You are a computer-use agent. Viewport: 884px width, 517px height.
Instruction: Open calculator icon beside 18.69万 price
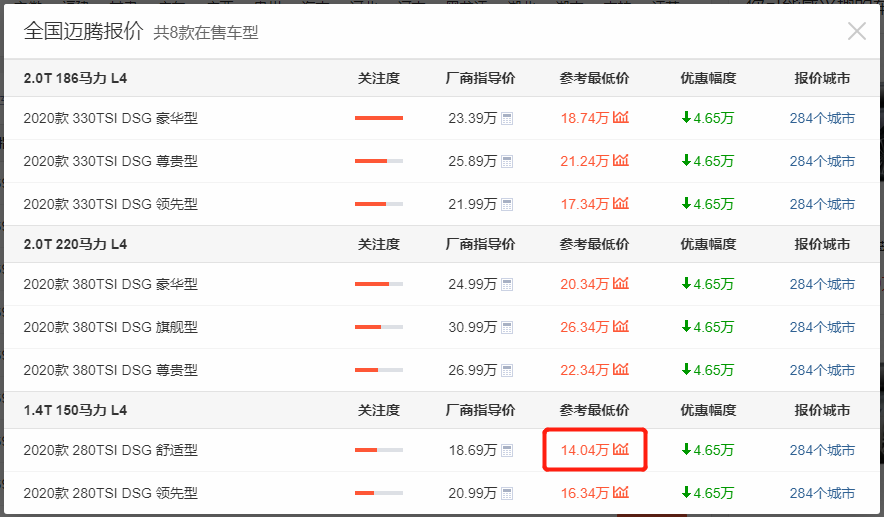click(x=507, y=450)
